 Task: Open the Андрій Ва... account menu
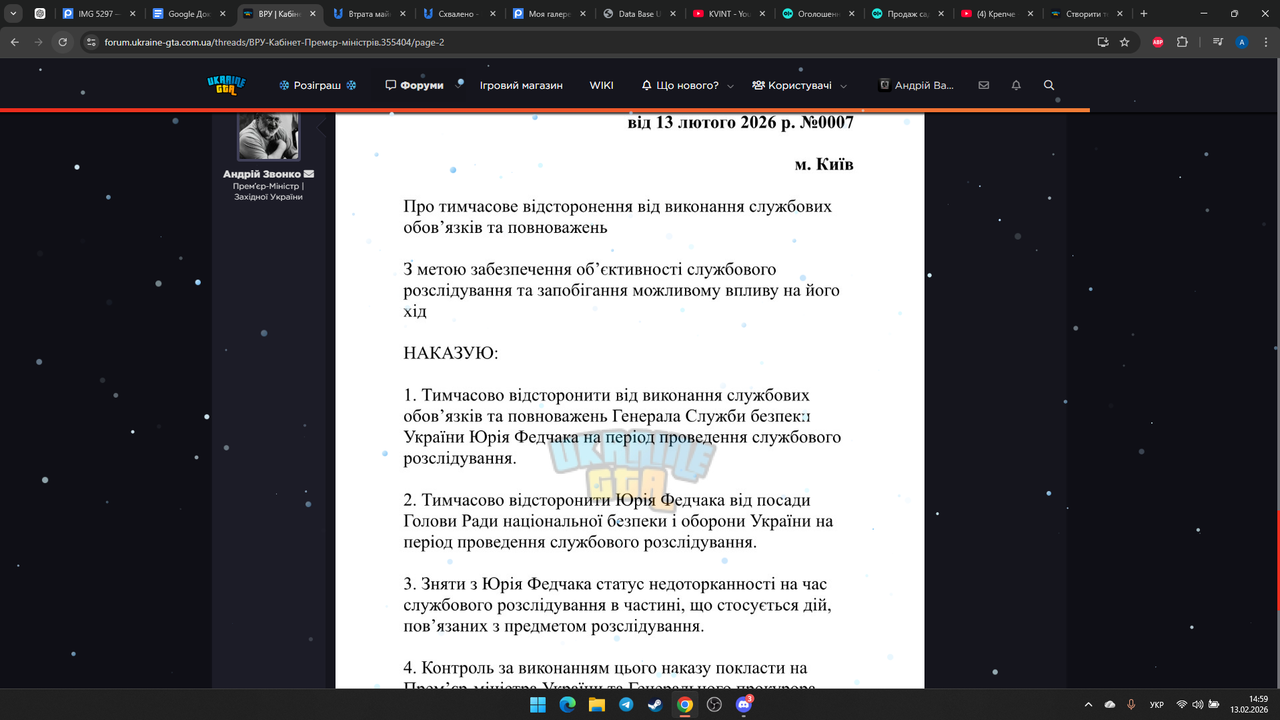[916, 86]
